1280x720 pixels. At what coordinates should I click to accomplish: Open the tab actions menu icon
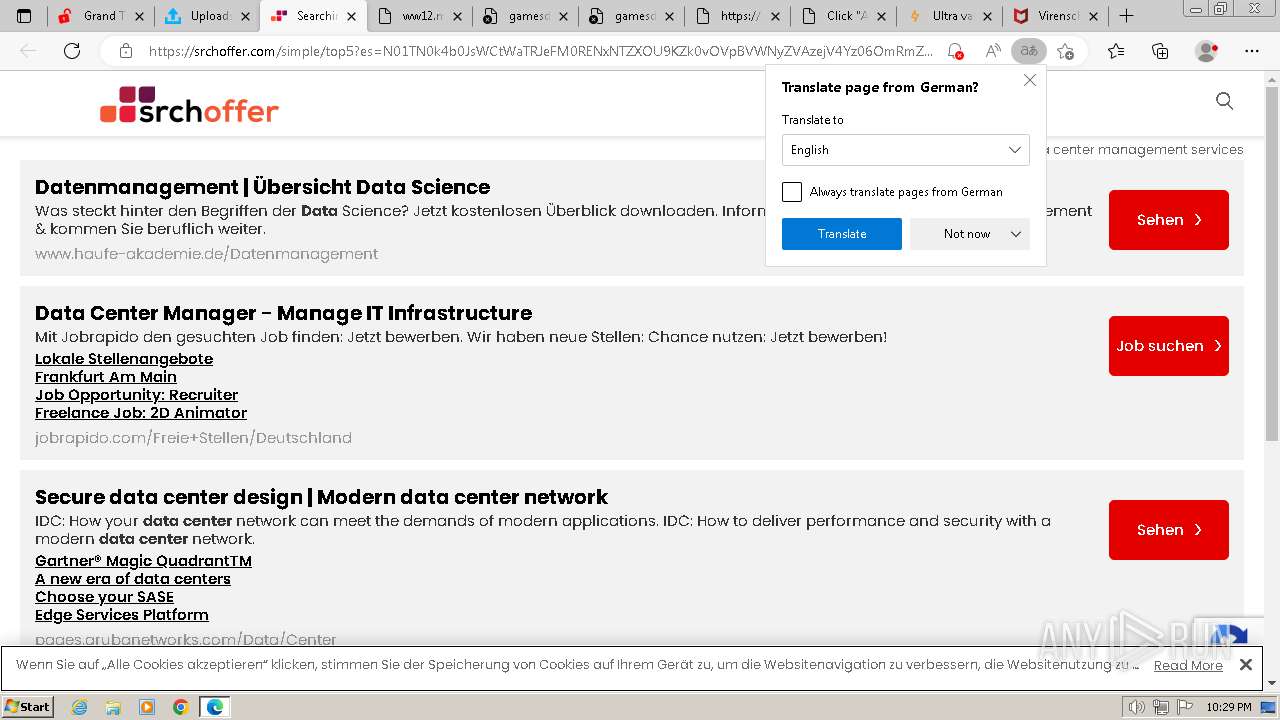click(x=24, y=16)
